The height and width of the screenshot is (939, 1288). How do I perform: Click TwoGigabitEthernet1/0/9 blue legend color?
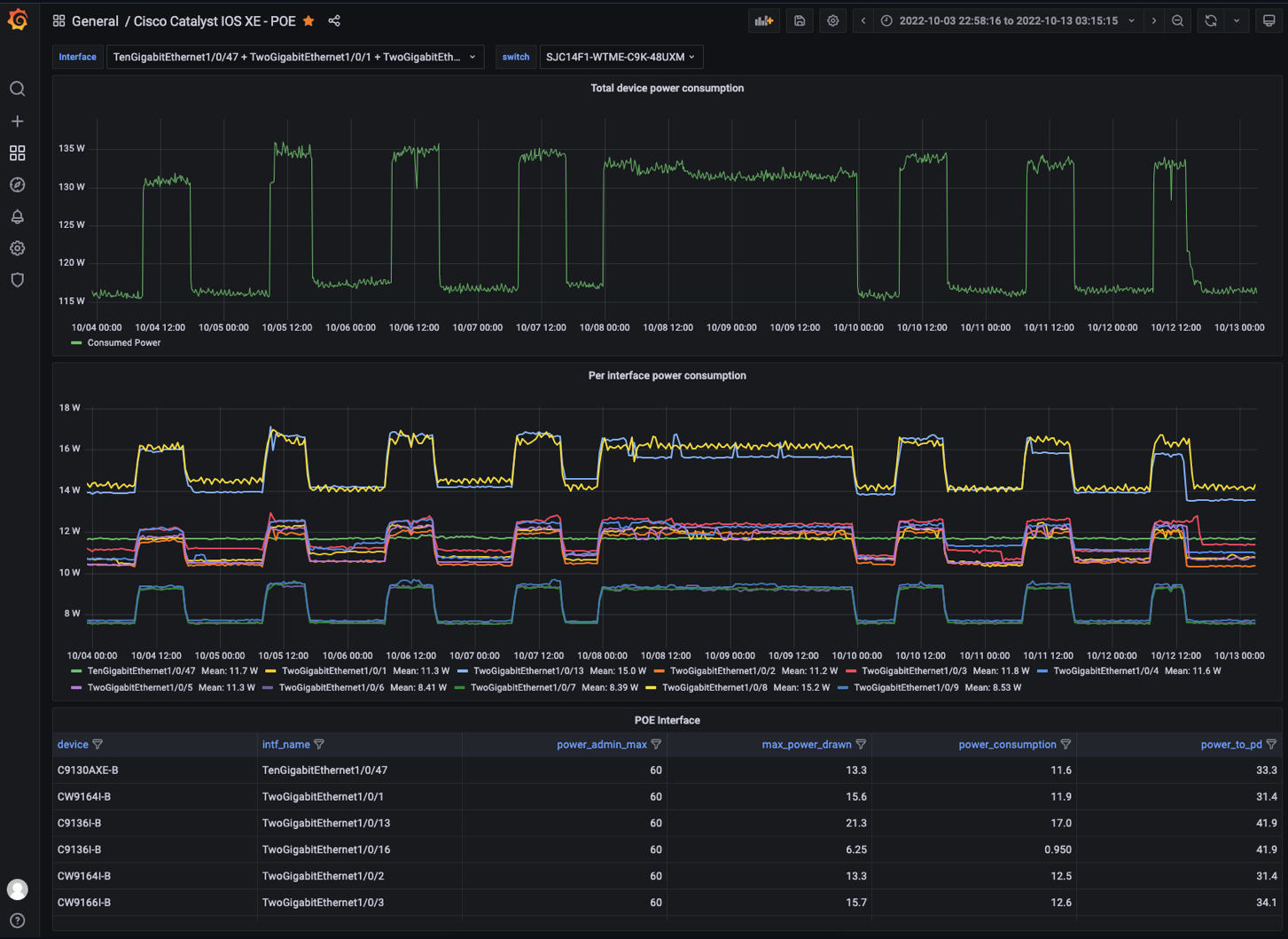pos(842,687)
